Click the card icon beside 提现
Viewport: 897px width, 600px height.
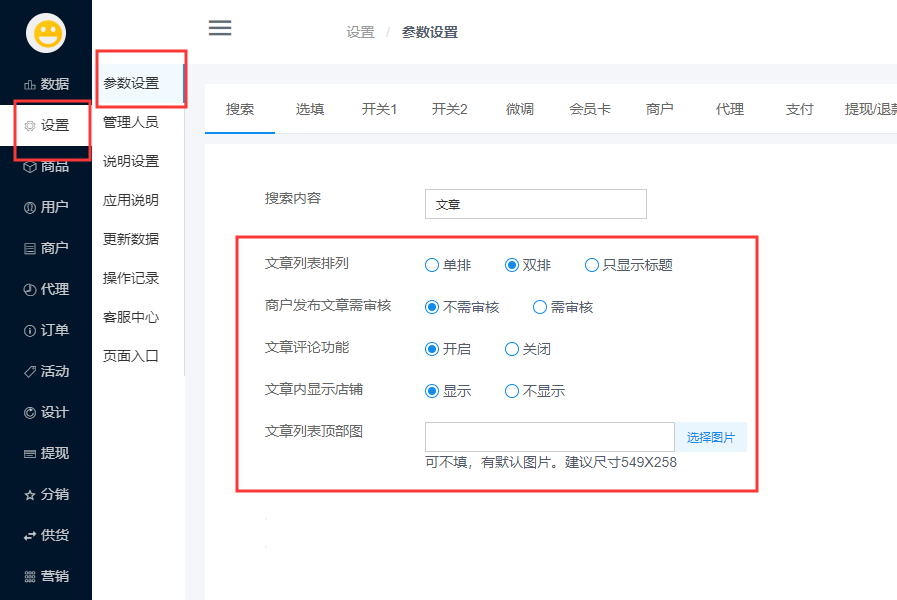[30, 454]
